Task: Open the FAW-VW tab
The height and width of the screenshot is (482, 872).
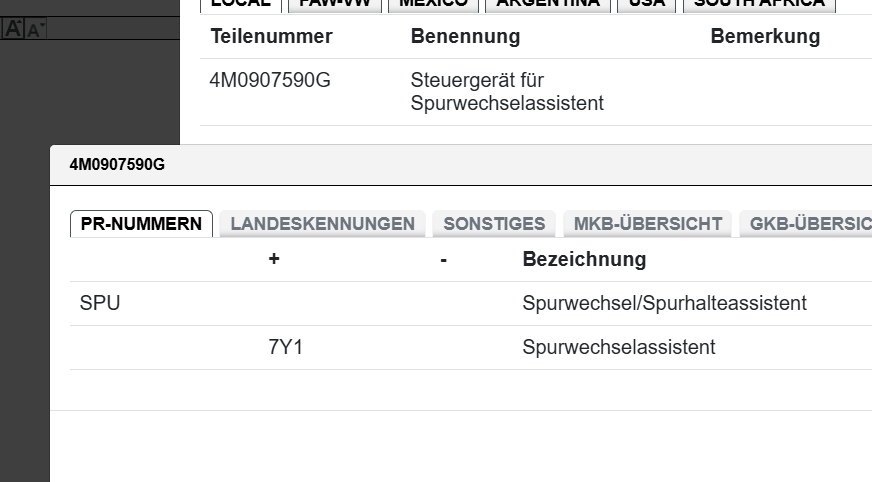Action: coord(335,3)
